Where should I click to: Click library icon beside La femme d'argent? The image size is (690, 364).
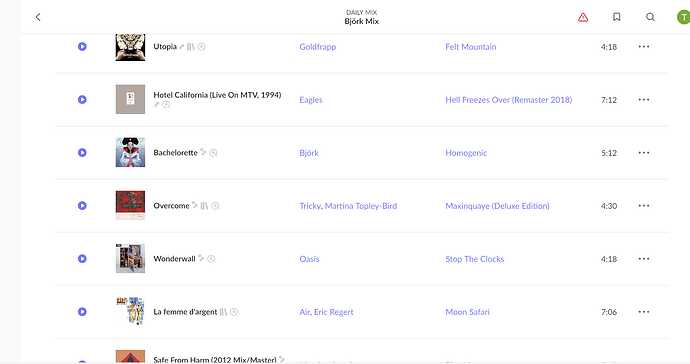click(223, 312)
